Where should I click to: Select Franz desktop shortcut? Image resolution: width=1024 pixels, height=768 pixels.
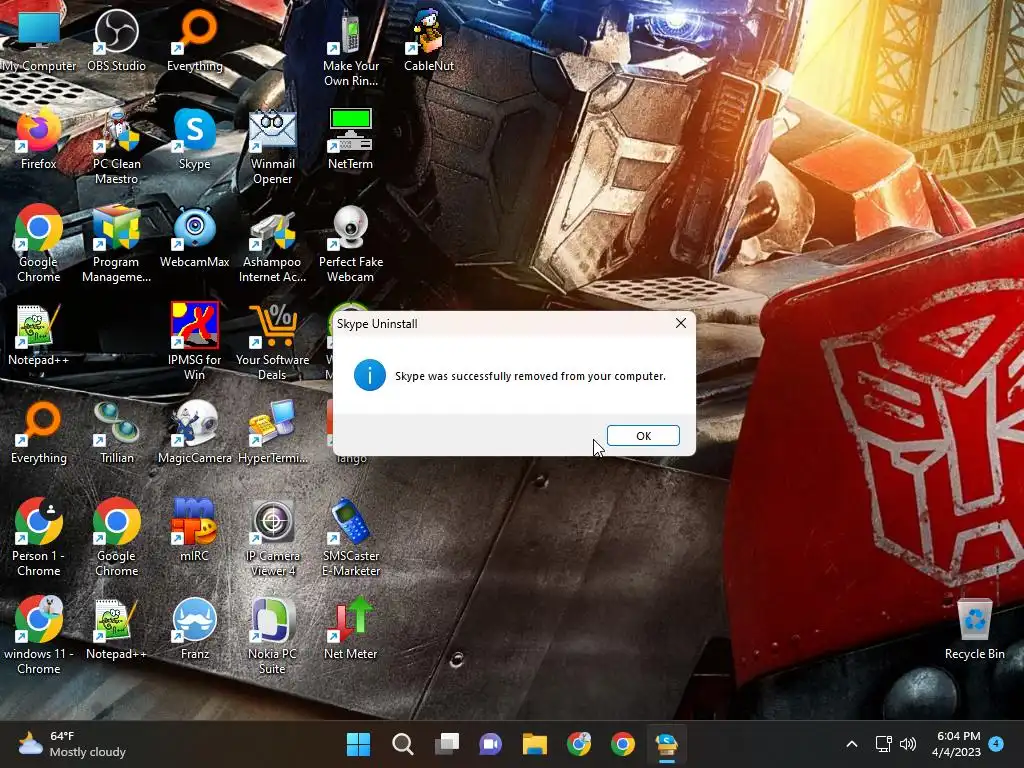click(x=195, y=628)
